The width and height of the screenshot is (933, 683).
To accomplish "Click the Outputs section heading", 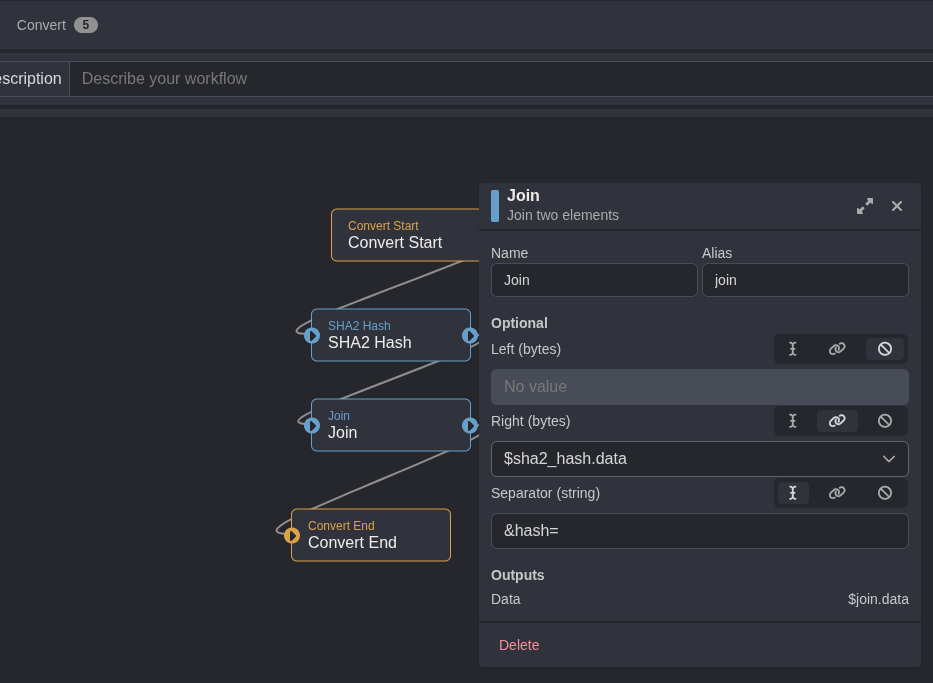I will [518, 575].
